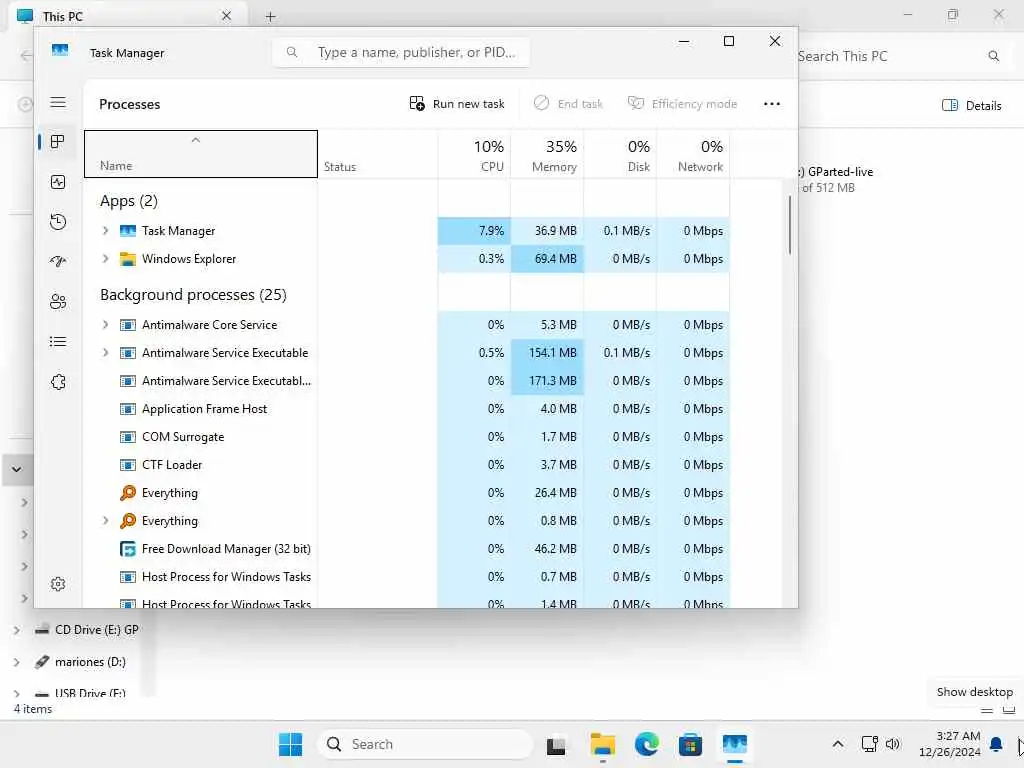Open the Details list icon in sidebar
Viewport: 1024px width, 768px height.
pos(58,342)
